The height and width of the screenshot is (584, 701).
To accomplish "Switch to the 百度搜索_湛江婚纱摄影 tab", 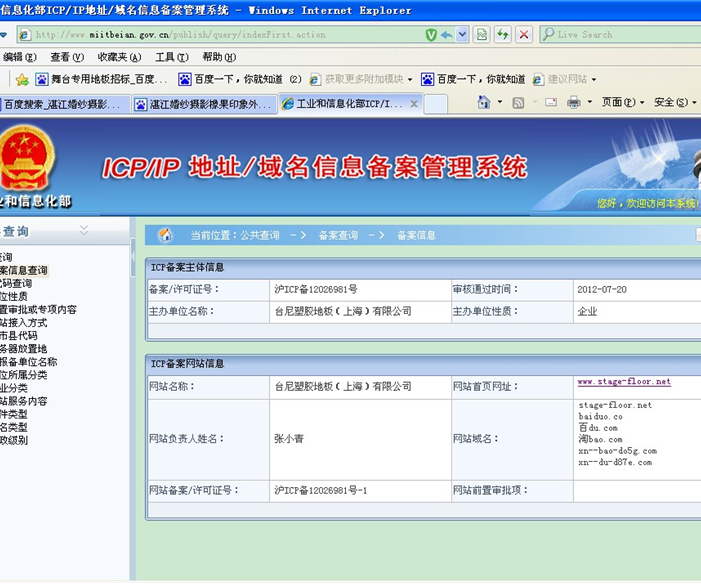I will click(x=64, y=104).
